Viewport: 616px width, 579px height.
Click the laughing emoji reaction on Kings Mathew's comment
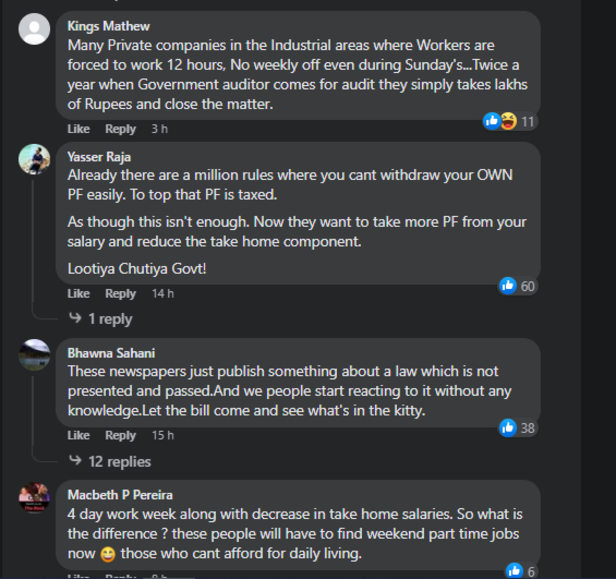(x=508, y=121)
